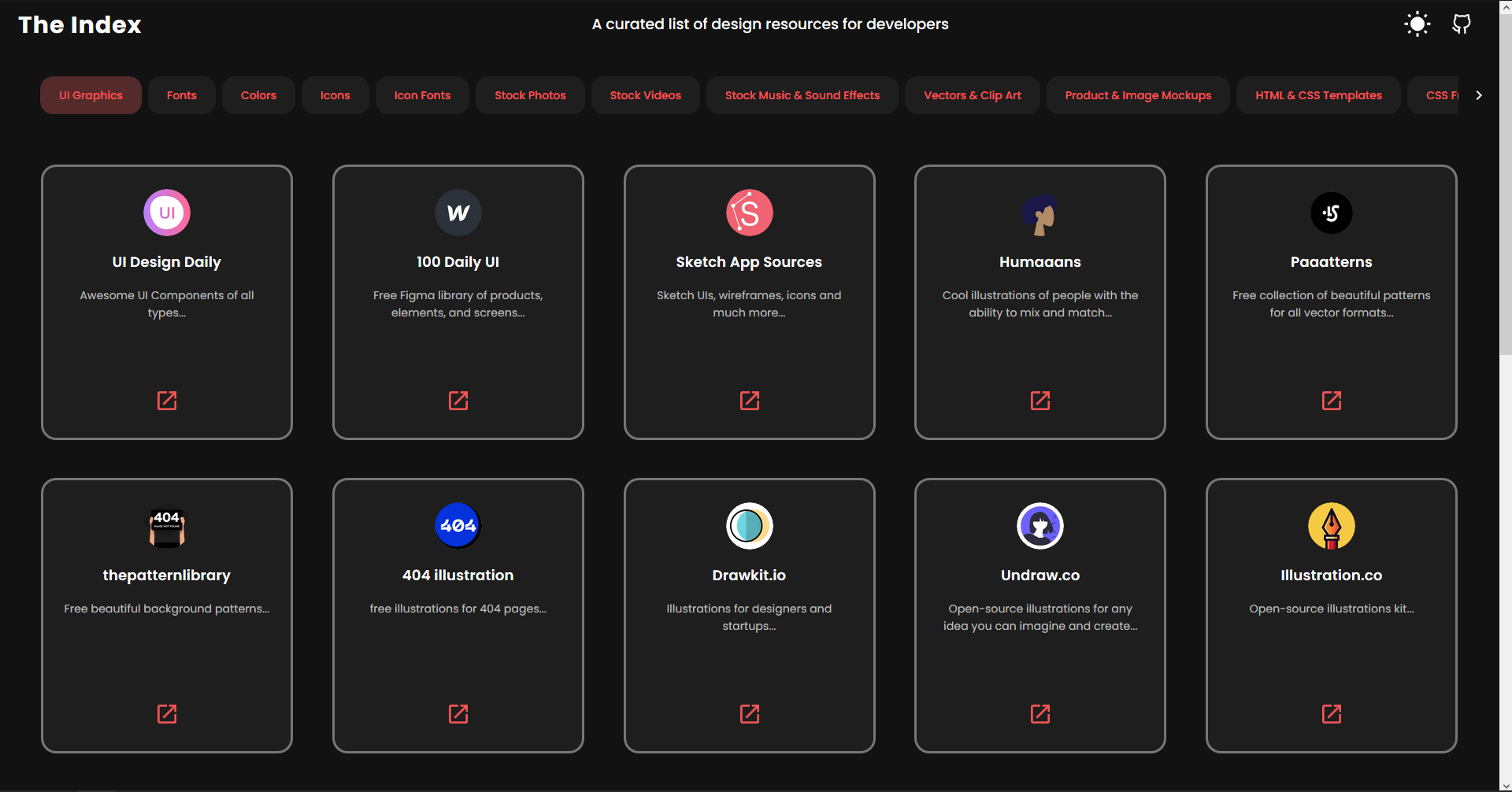
Task: Click the blue 404 illustration logo
Action: [458, 526]
